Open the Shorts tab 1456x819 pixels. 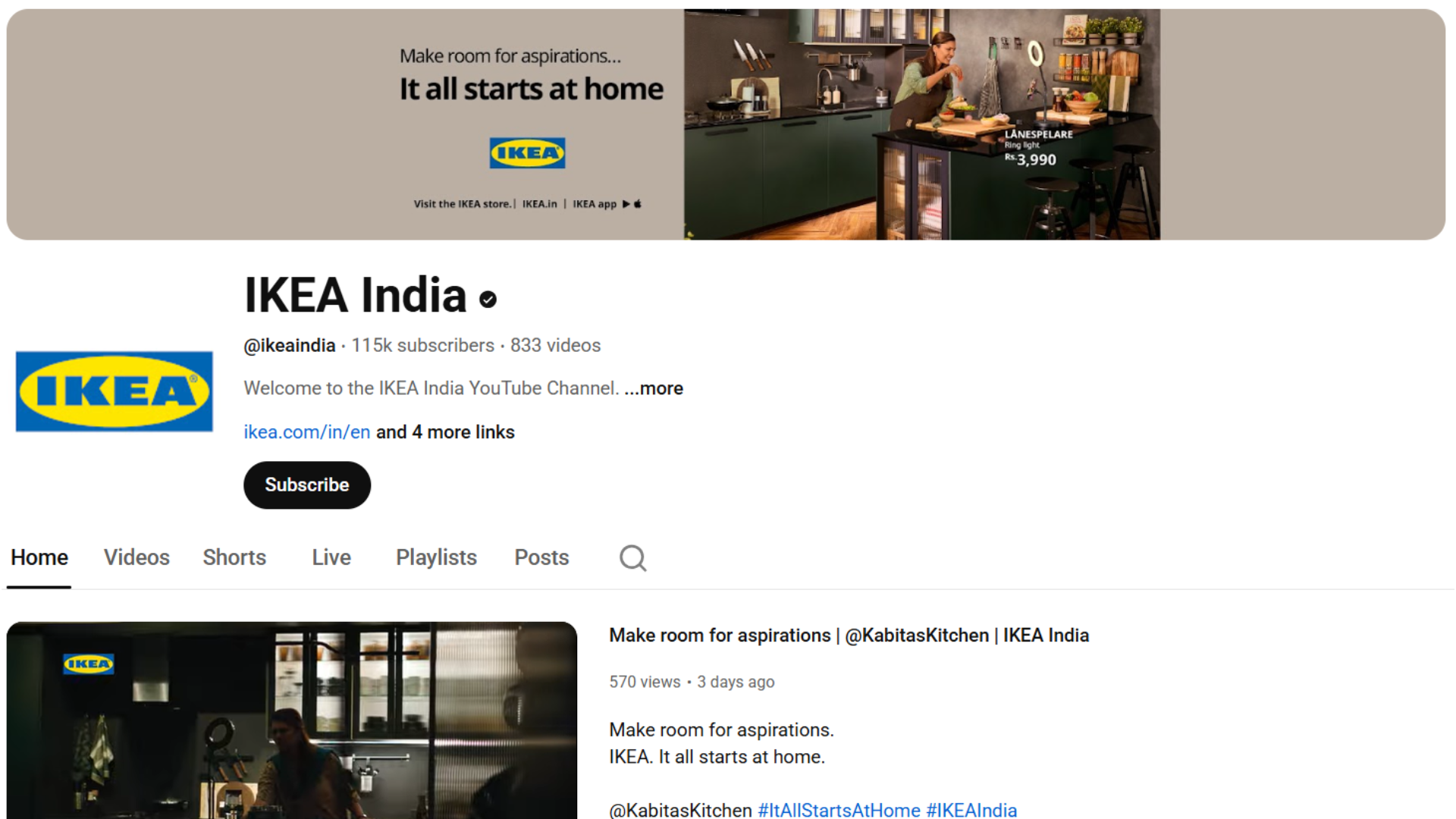click(234, 557)
